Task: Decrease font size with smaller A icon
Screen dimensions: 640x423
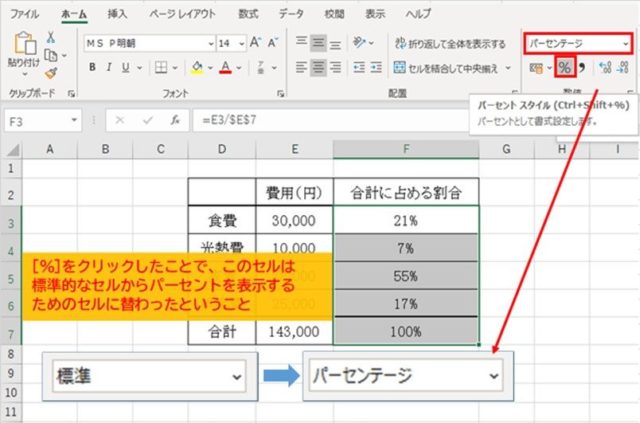Action: 273,42
